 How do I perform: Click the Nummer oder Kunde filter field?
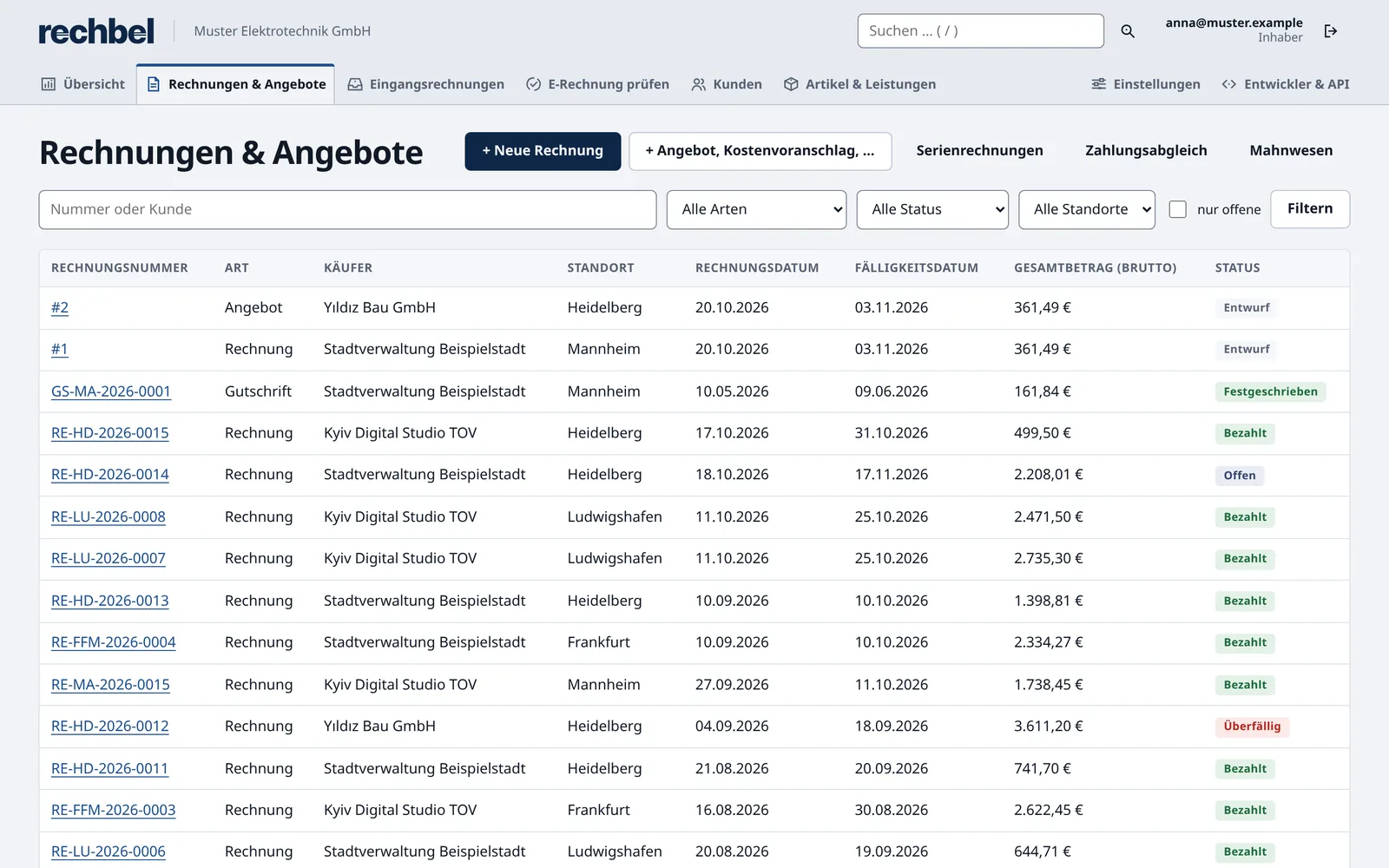[347, 209]
